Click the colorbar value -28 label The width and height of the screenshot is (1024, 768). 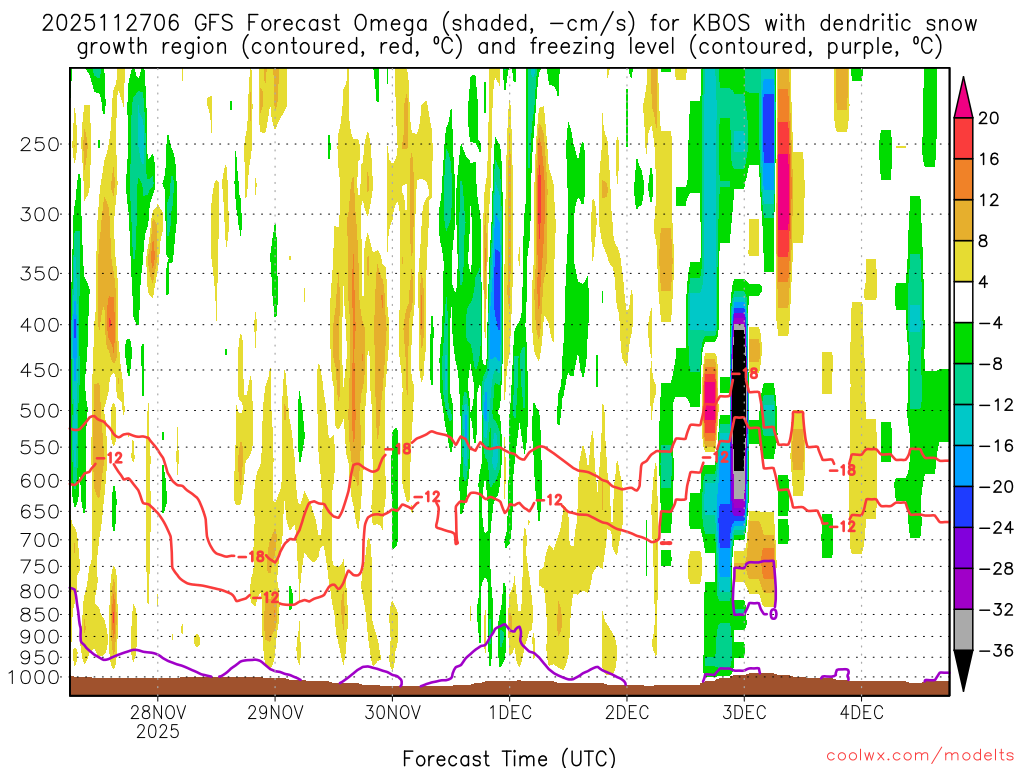tap(996, 569)
